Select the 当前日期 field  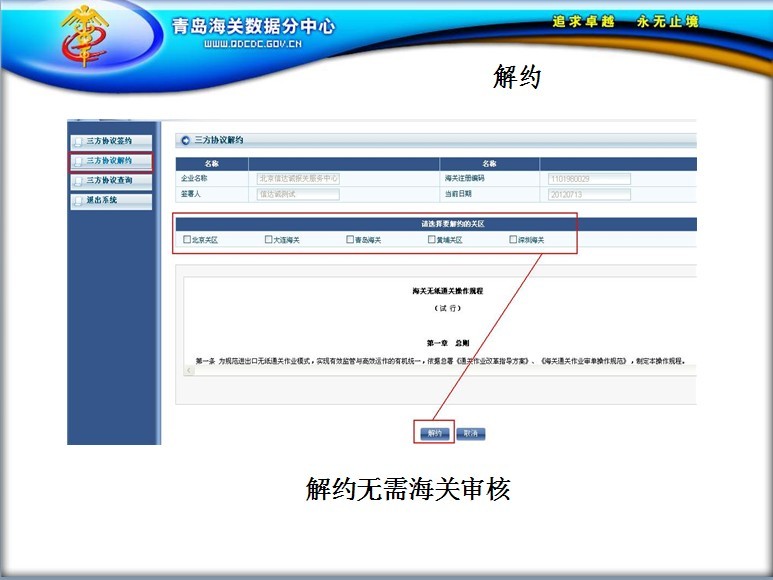pyautogui.click(x=589, y=194)
